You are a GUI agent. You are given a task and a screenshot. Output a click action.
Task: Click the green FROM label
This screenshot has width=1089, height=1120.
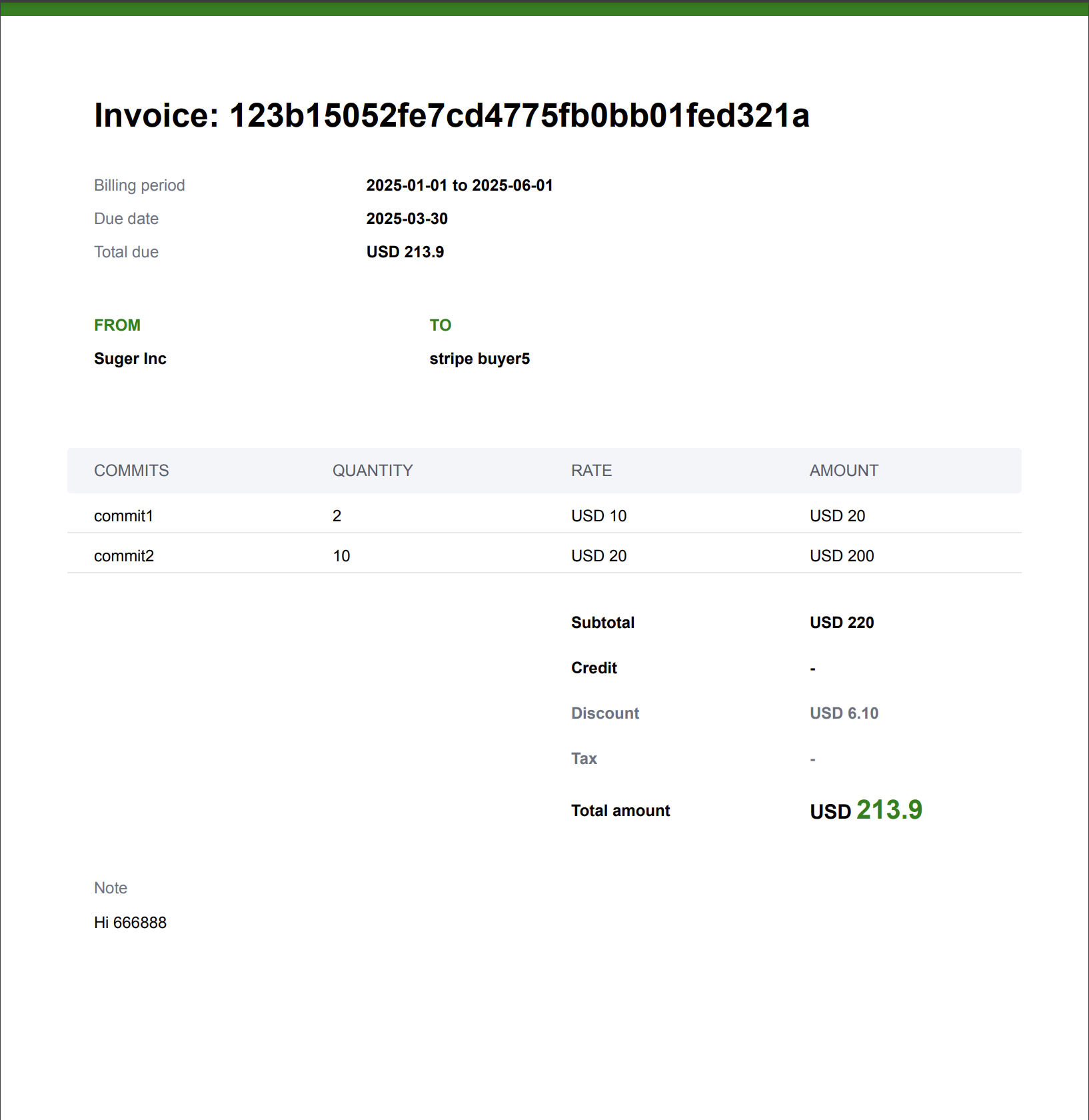point(117,325)
